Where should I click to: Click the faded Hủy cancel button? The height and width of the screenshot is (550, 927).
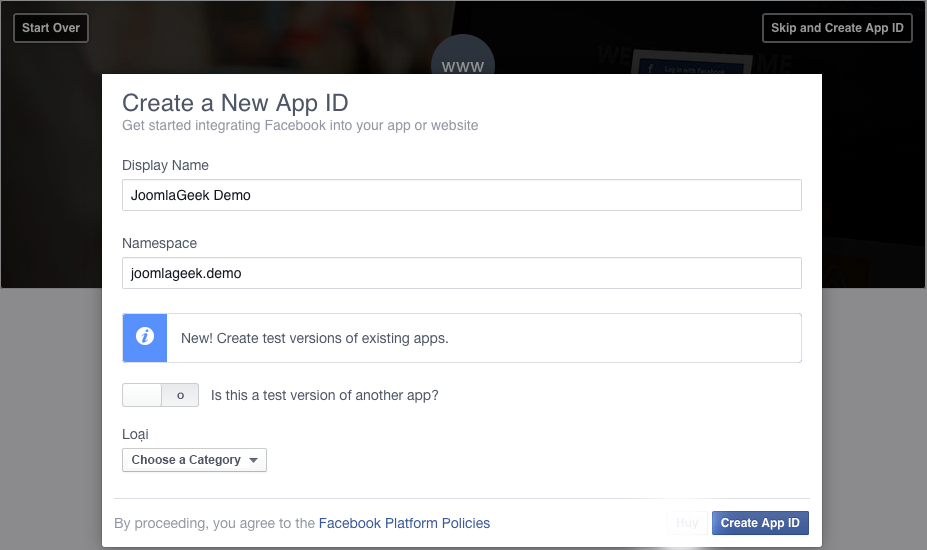coord(687,523)
